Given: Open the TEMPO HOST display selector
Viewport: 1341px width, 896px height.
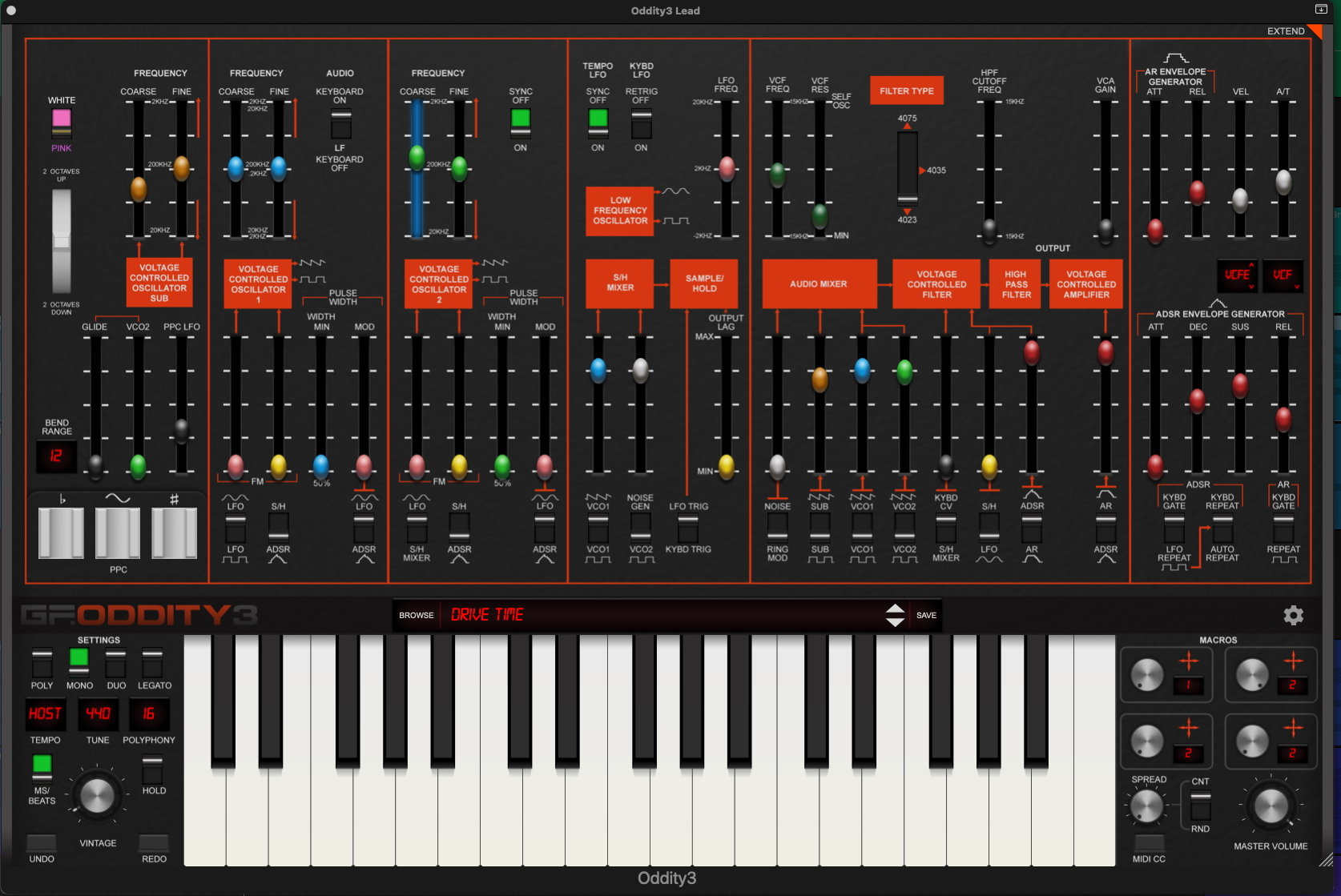Looking at the screenshot, I should point(45,713).
